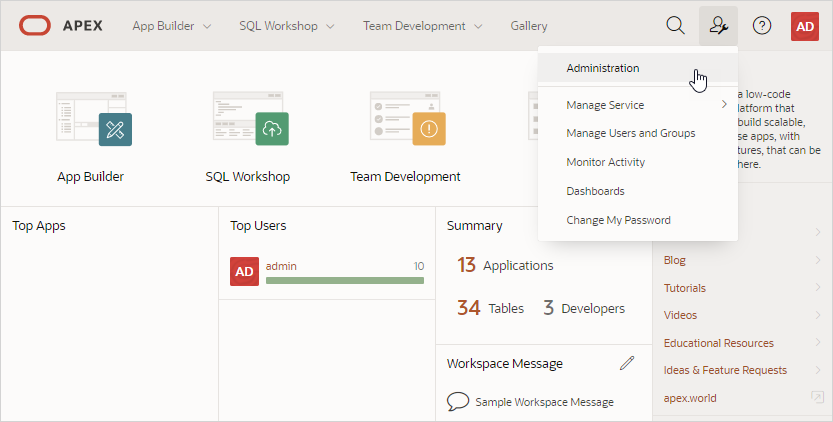The image size is (833, 422).
Task: Select Change My Password
Action: (x=618, y=220)
